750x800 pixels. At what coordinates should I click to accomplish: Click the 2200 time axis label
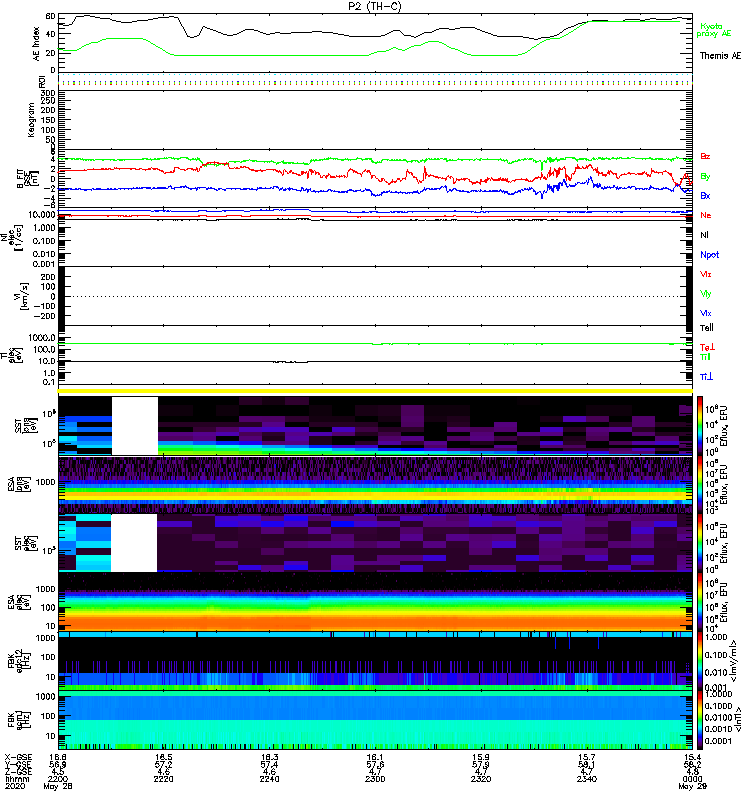(x=57, y=779)
